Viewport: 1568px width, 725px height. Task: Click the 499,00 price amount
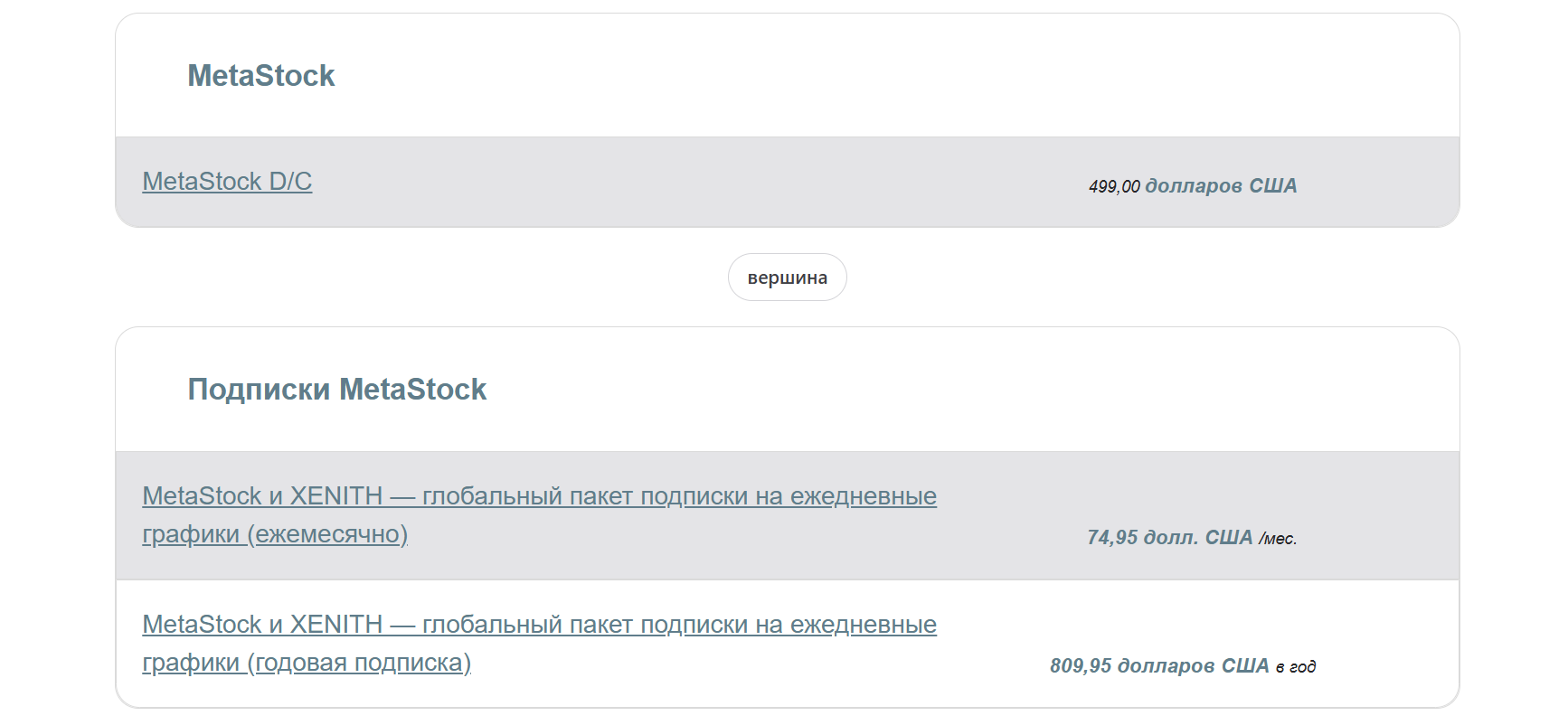[1114, 186]
